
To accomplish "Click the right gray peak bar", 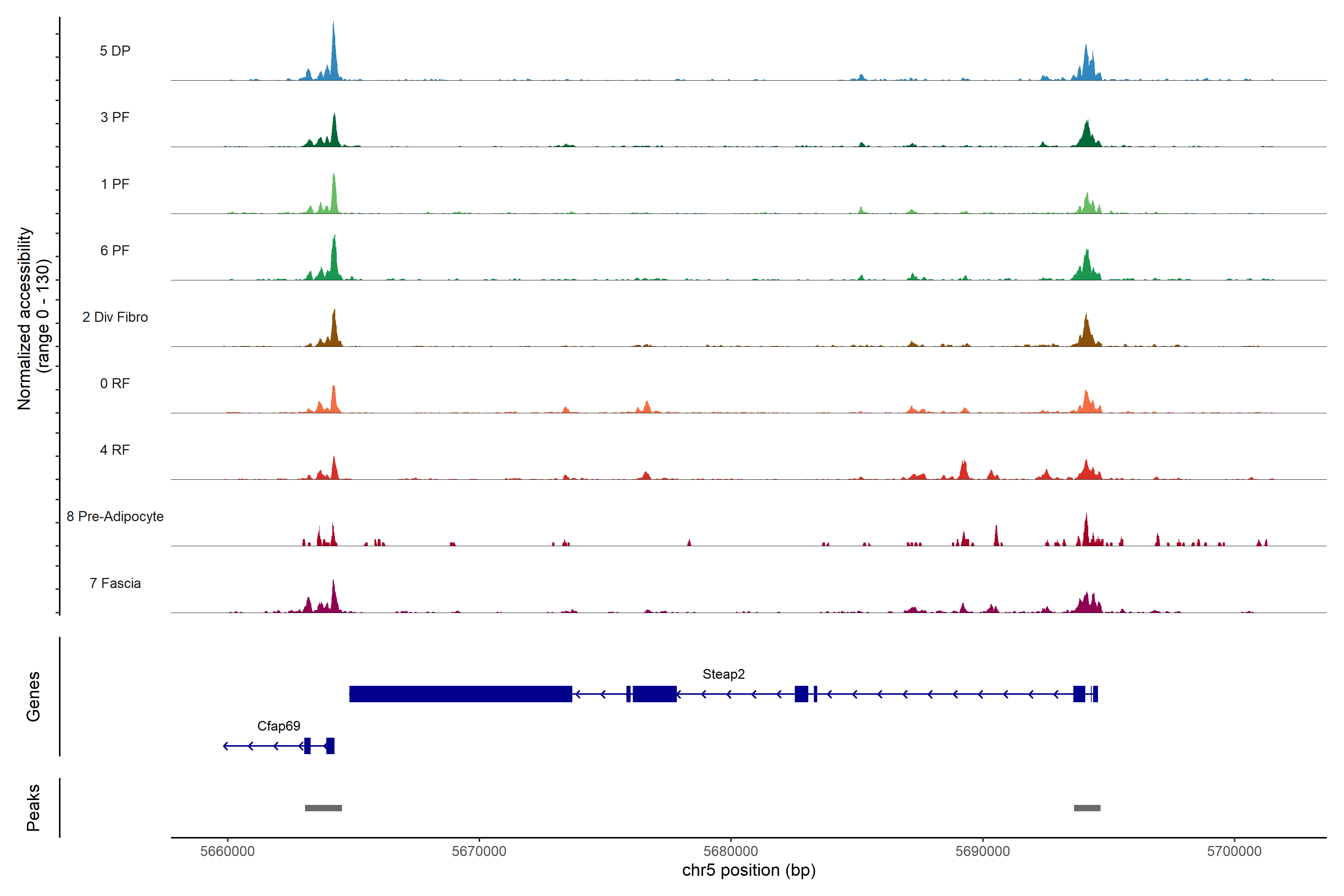I will [x=1087, y=808].
